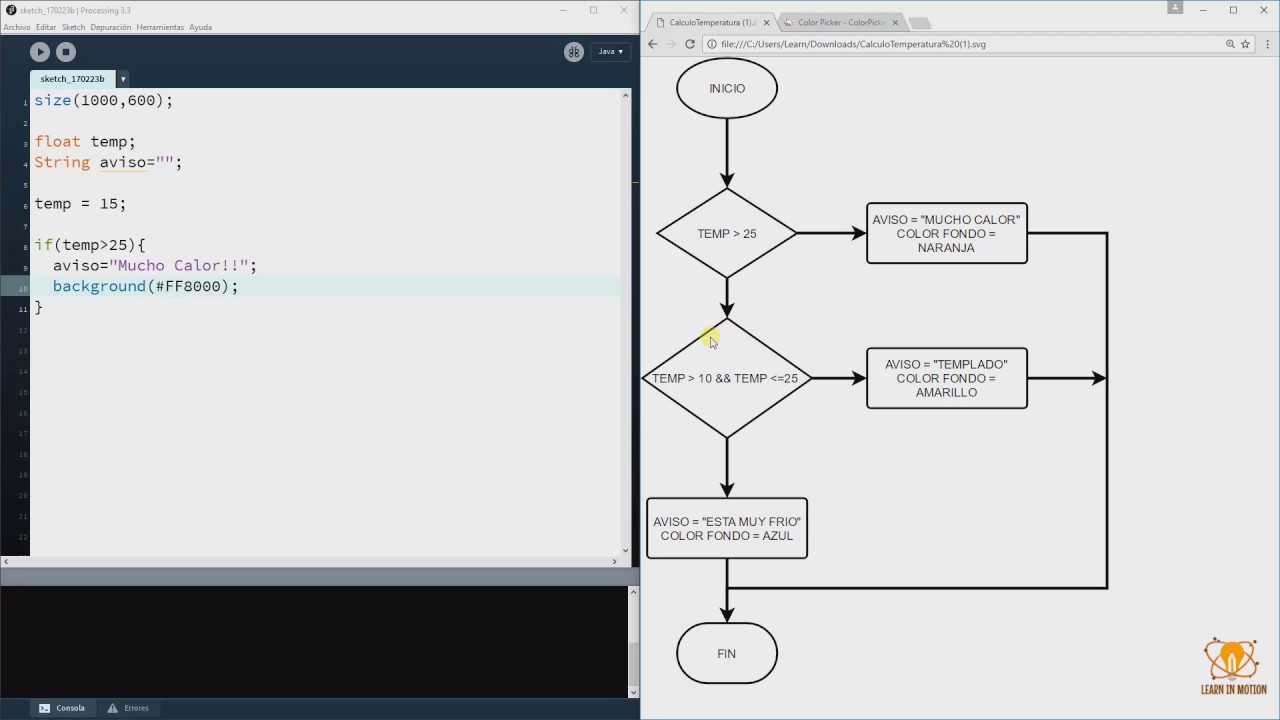Click the 'TEMPLADO' process box
The image size is (1280, 720).
point(947,378)
